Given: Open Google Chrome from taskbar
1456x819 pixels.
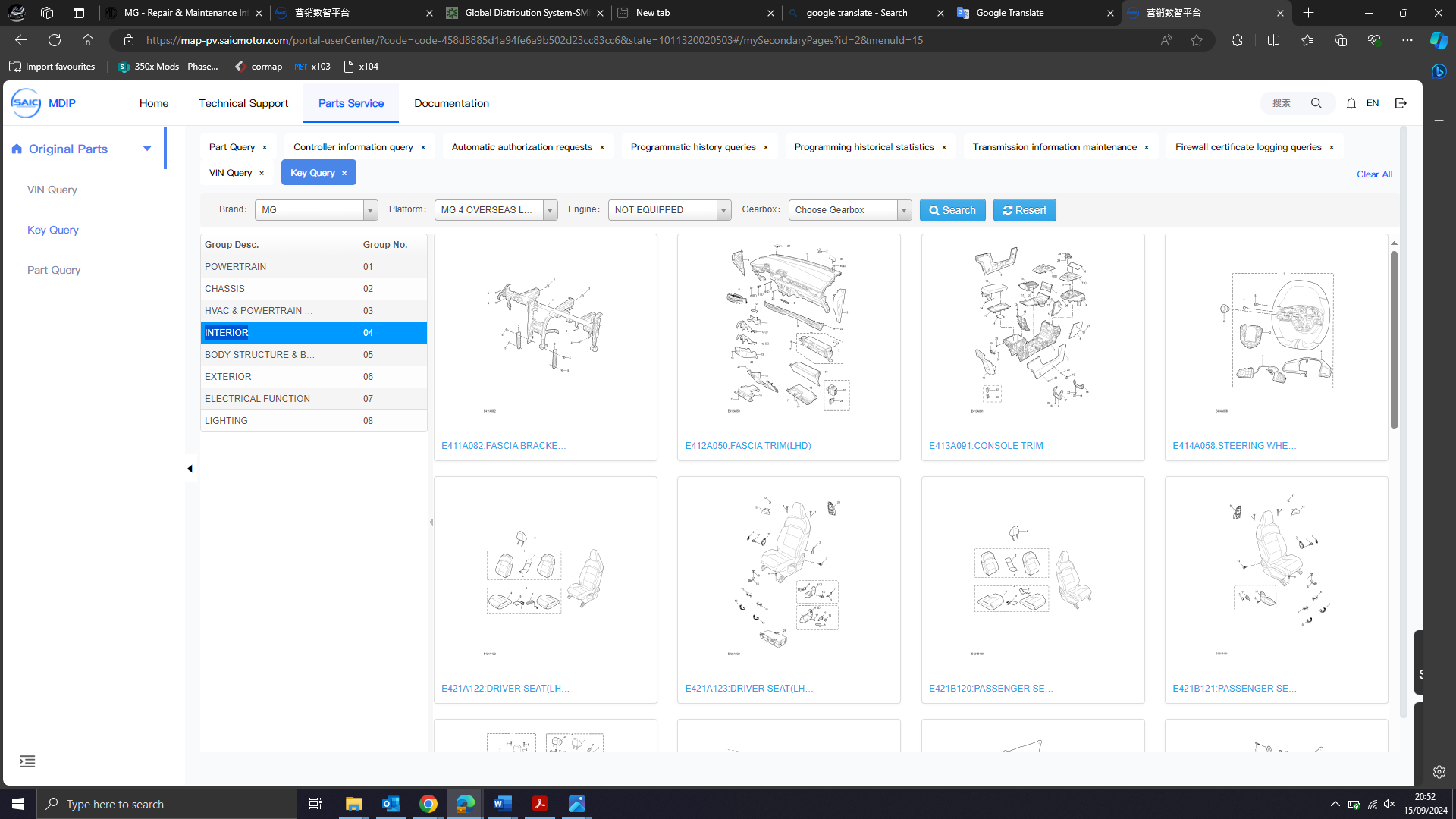Looking at the screenshot, I should [x=428, y=804].
